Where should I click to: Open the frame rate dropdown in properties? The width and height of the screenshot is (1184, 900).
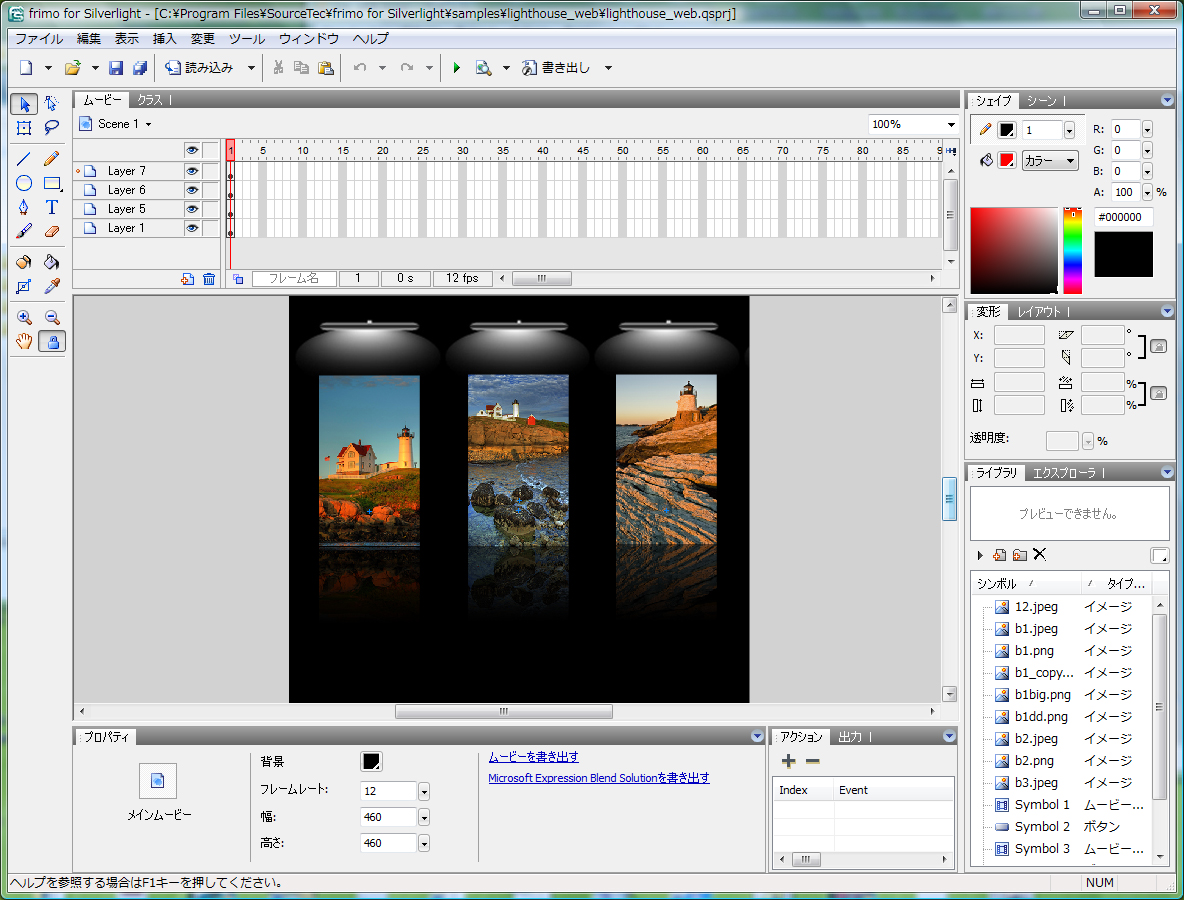(x=424, y=791)
